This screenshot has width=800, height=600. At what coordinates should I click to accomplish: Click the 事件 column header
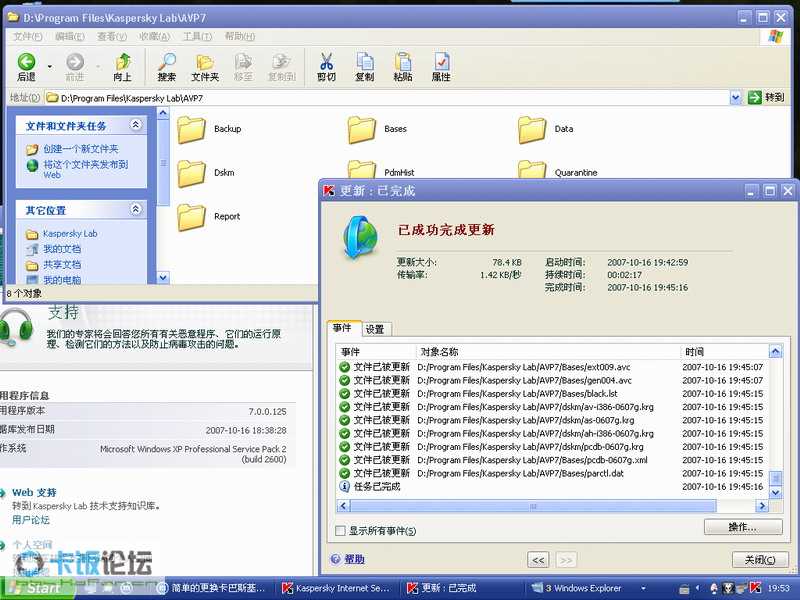tap(376, 352)
